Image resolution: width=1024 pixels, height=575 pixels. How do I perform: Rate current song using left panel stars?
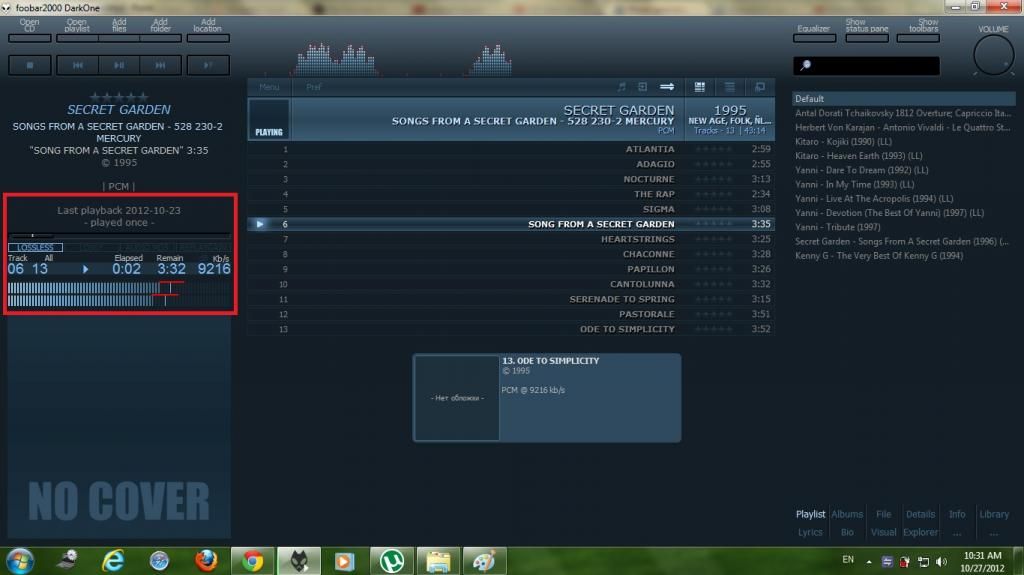point(119,97)
